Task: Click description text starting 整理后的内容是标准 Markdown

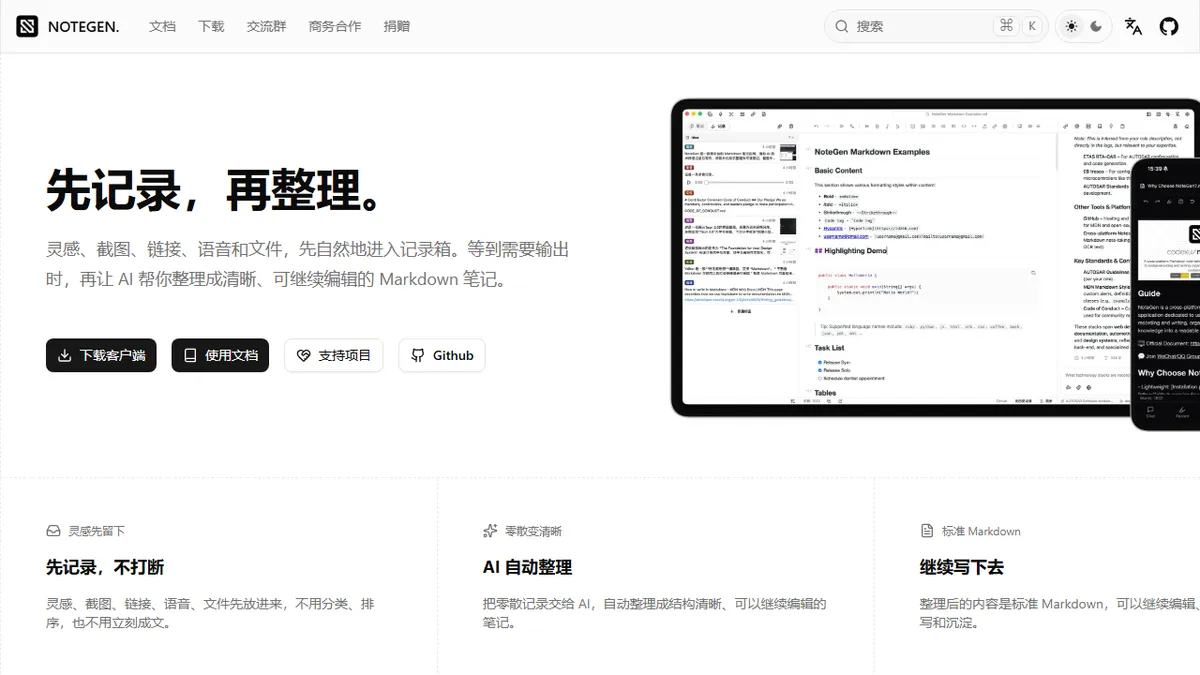Action: [x=1060, y=613]
